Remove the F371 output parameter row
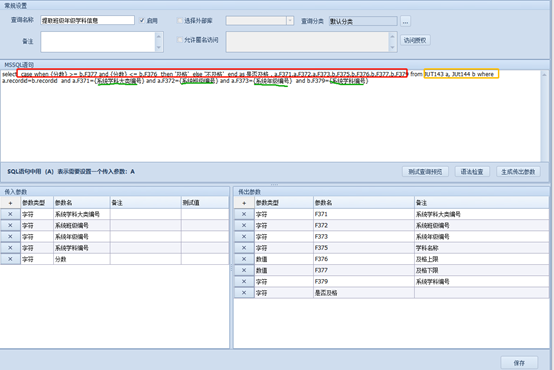Image resolution: width=554 pixels, height=370 pixels. [x=244, y=214]
